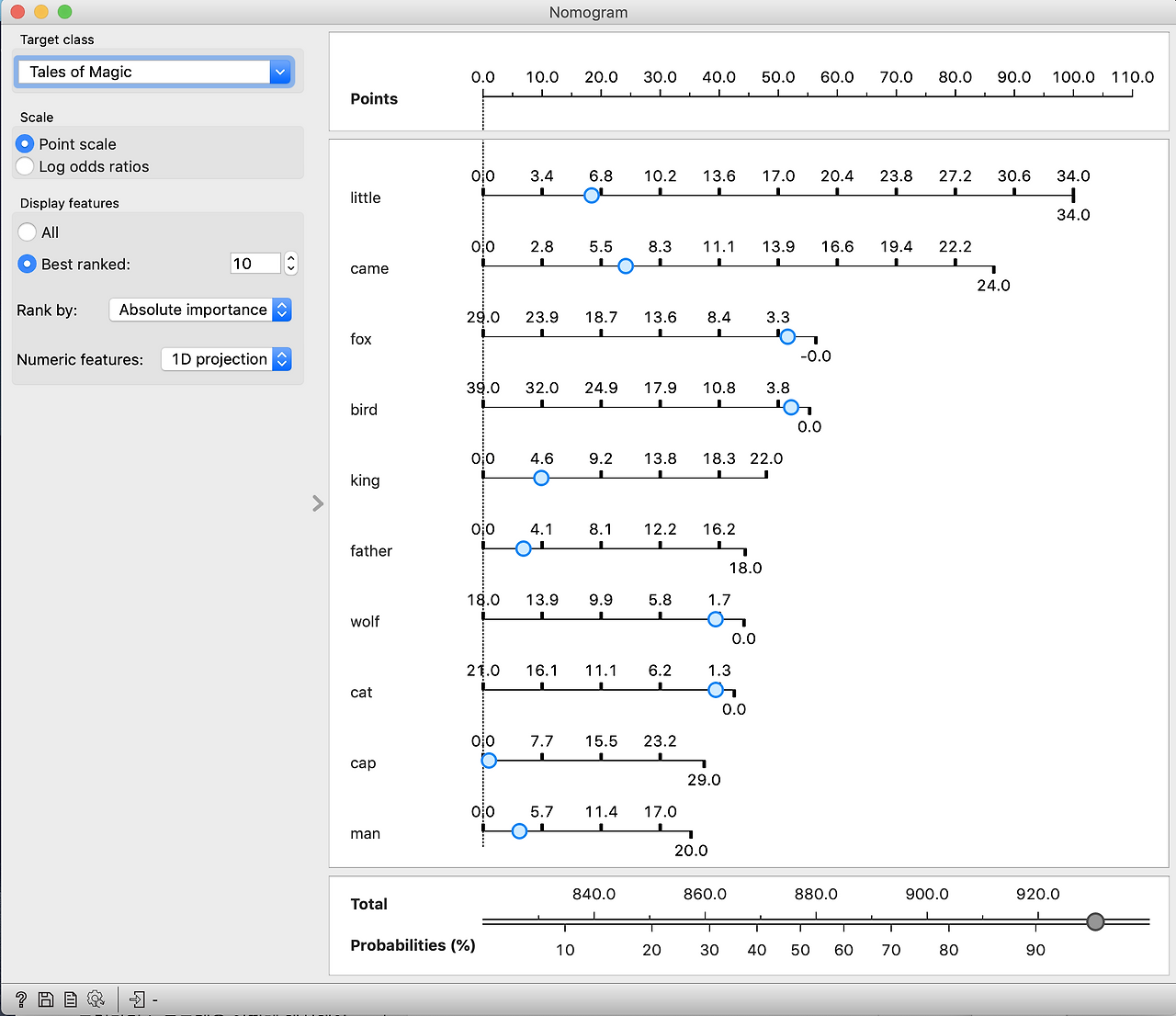Click the input data arrow icon
Screen dimensions: 1176x1016
(137, 999)
